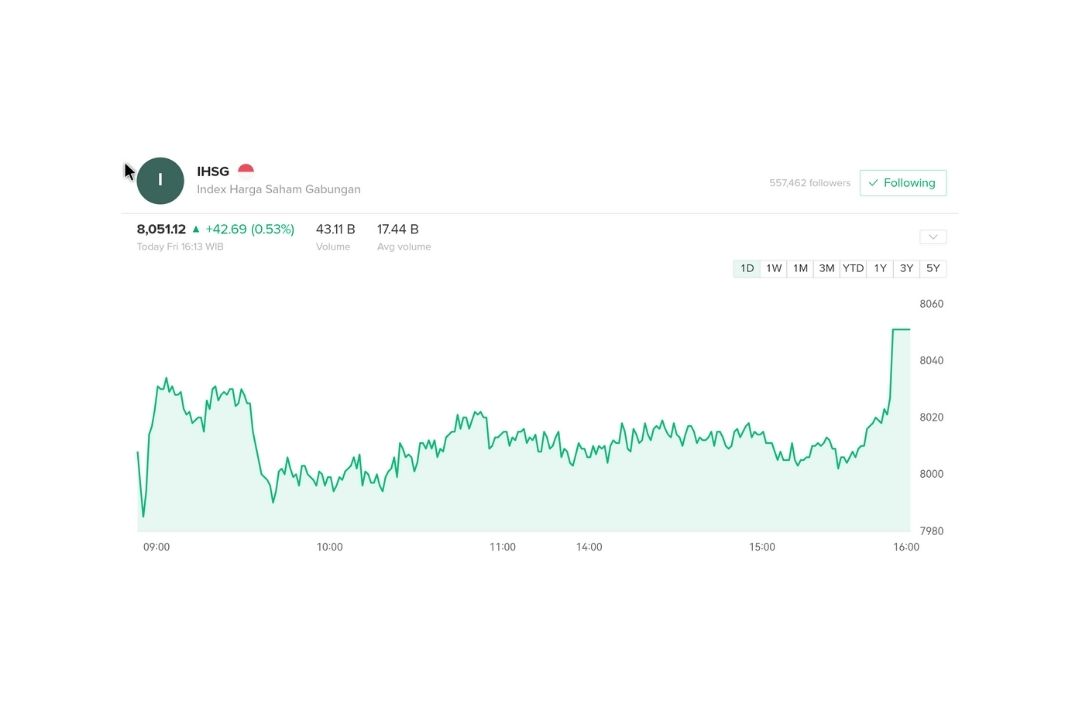1080x720 pixels.
Task: Click the chart's opening dip low after 09:00
Action: [143, 515]
